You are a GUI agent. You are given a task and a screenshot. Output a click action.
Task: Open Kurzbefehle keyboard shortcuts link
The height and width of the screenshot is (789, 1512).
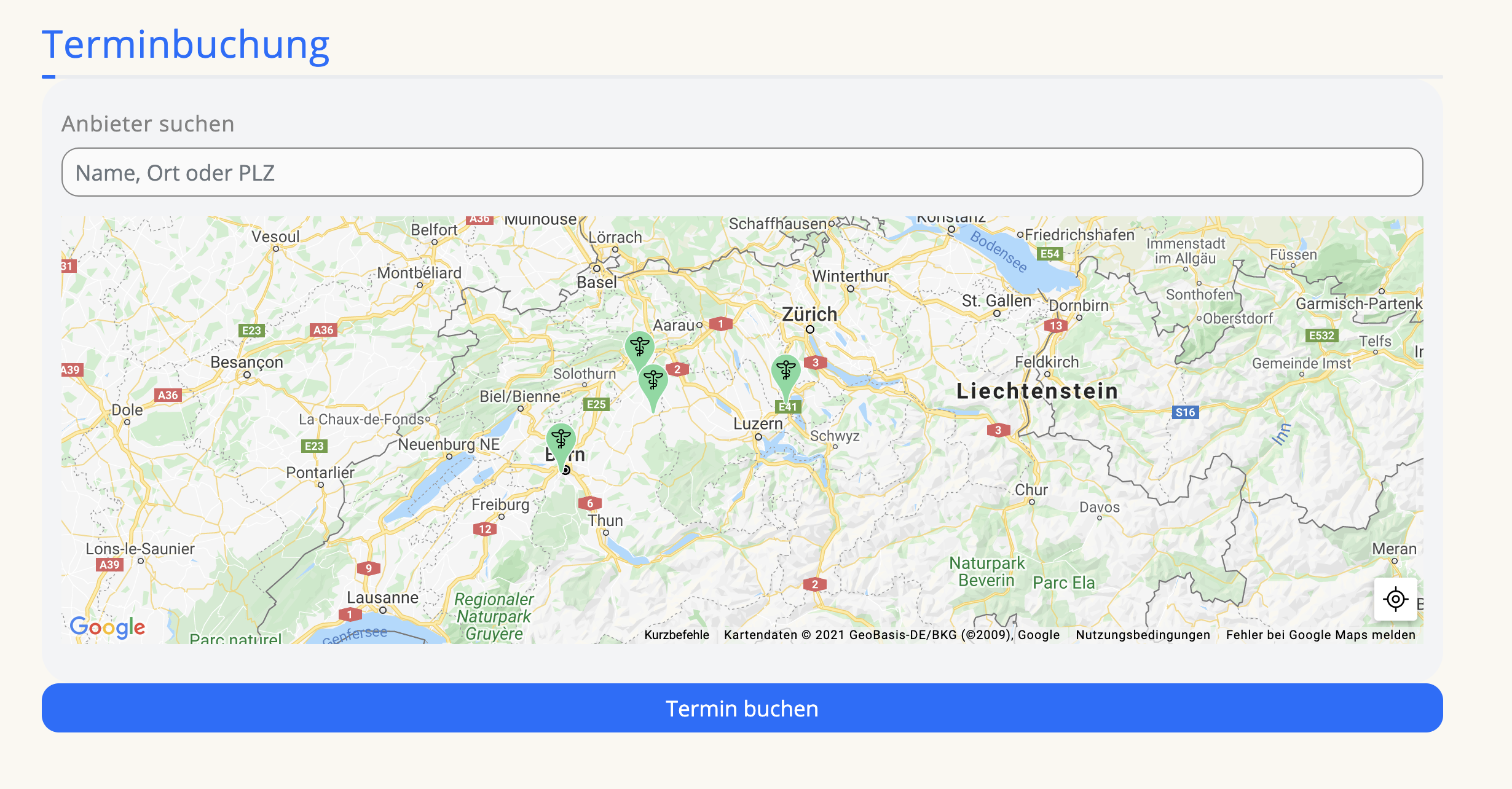pyautogui.click(x=677, y=635)
